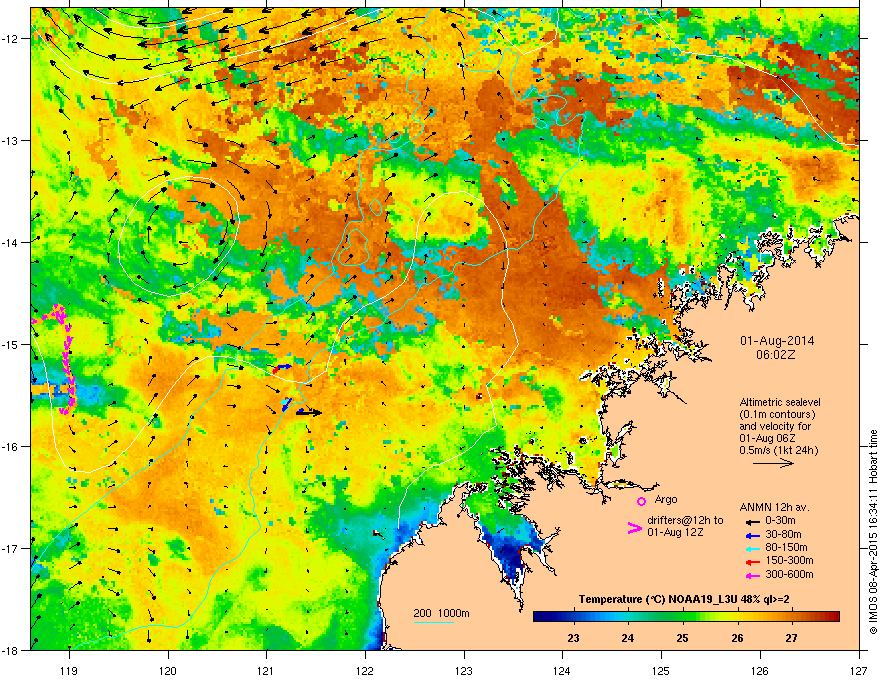Click the magenta drifter track near 119°E
This screenshot has height=680, width=880.
66,359
